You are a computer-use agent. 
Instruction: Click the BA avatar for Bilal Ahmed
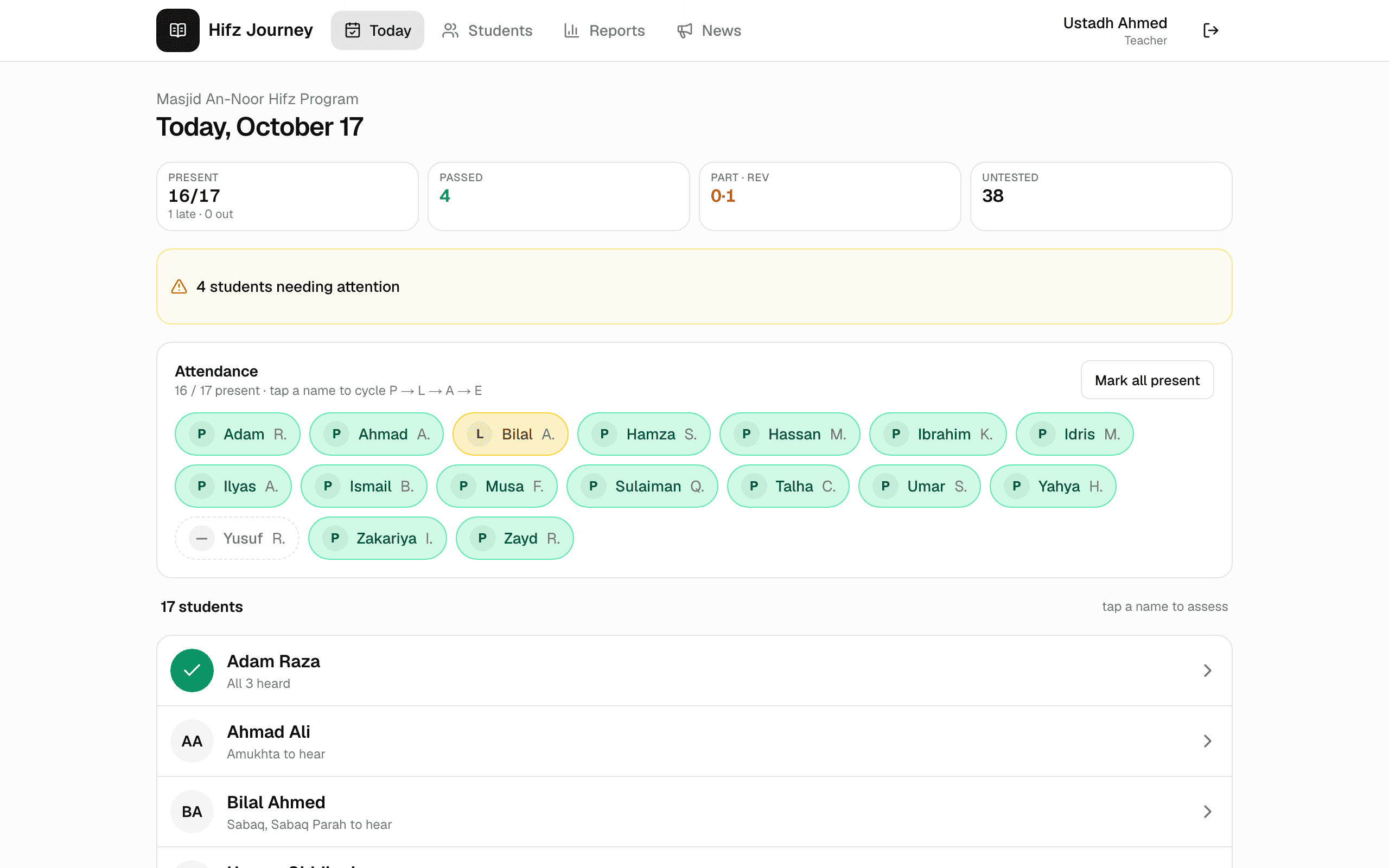[x=192, y=812]
